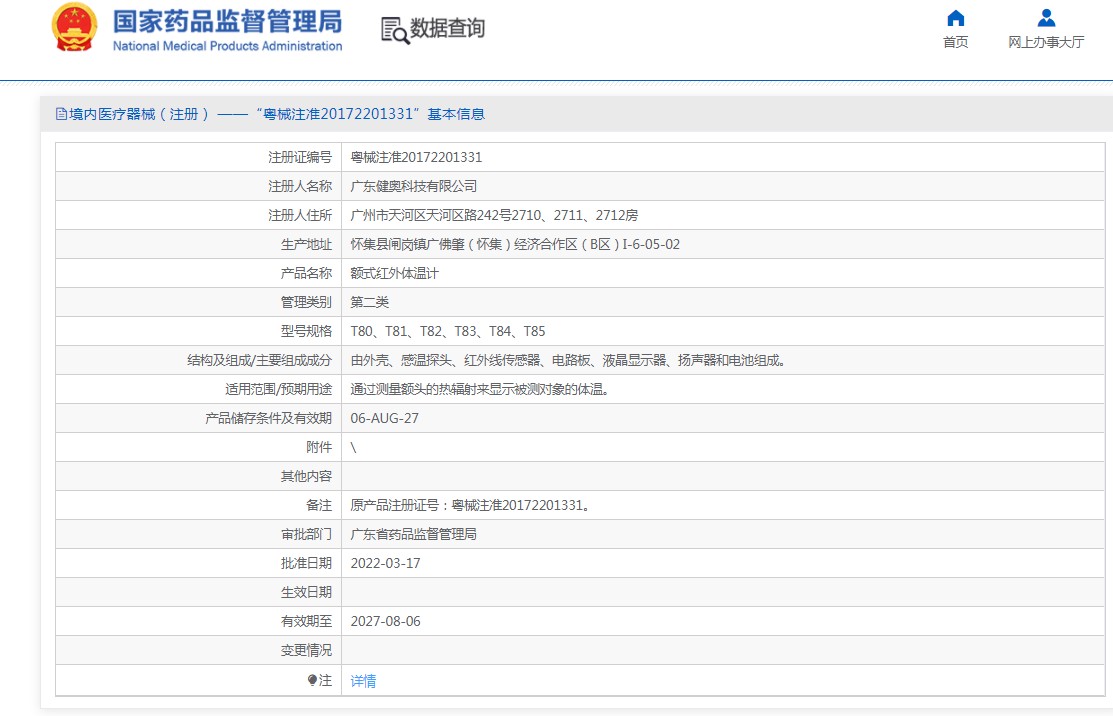The image size is (1113, 716).
Task: Click breadcrumb title 境内医疗器械（注册）基本信息
Action: [277, 114]
